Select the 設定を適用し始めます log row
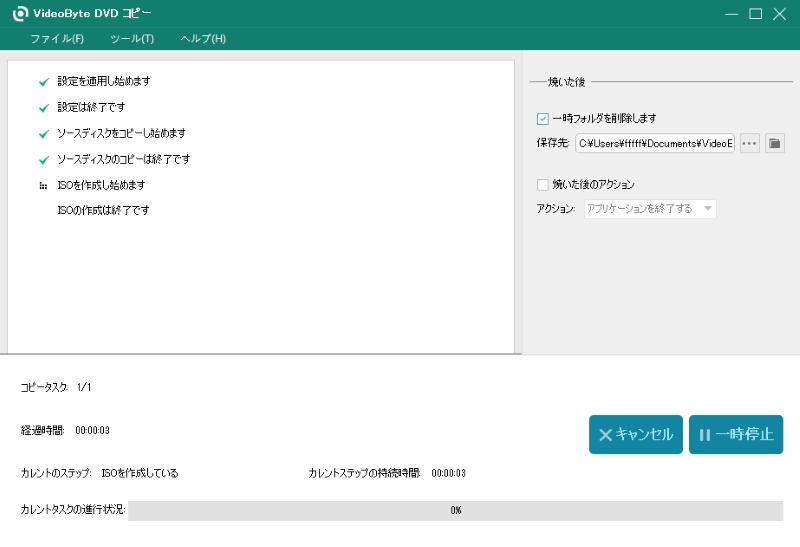 click(104, 81)
